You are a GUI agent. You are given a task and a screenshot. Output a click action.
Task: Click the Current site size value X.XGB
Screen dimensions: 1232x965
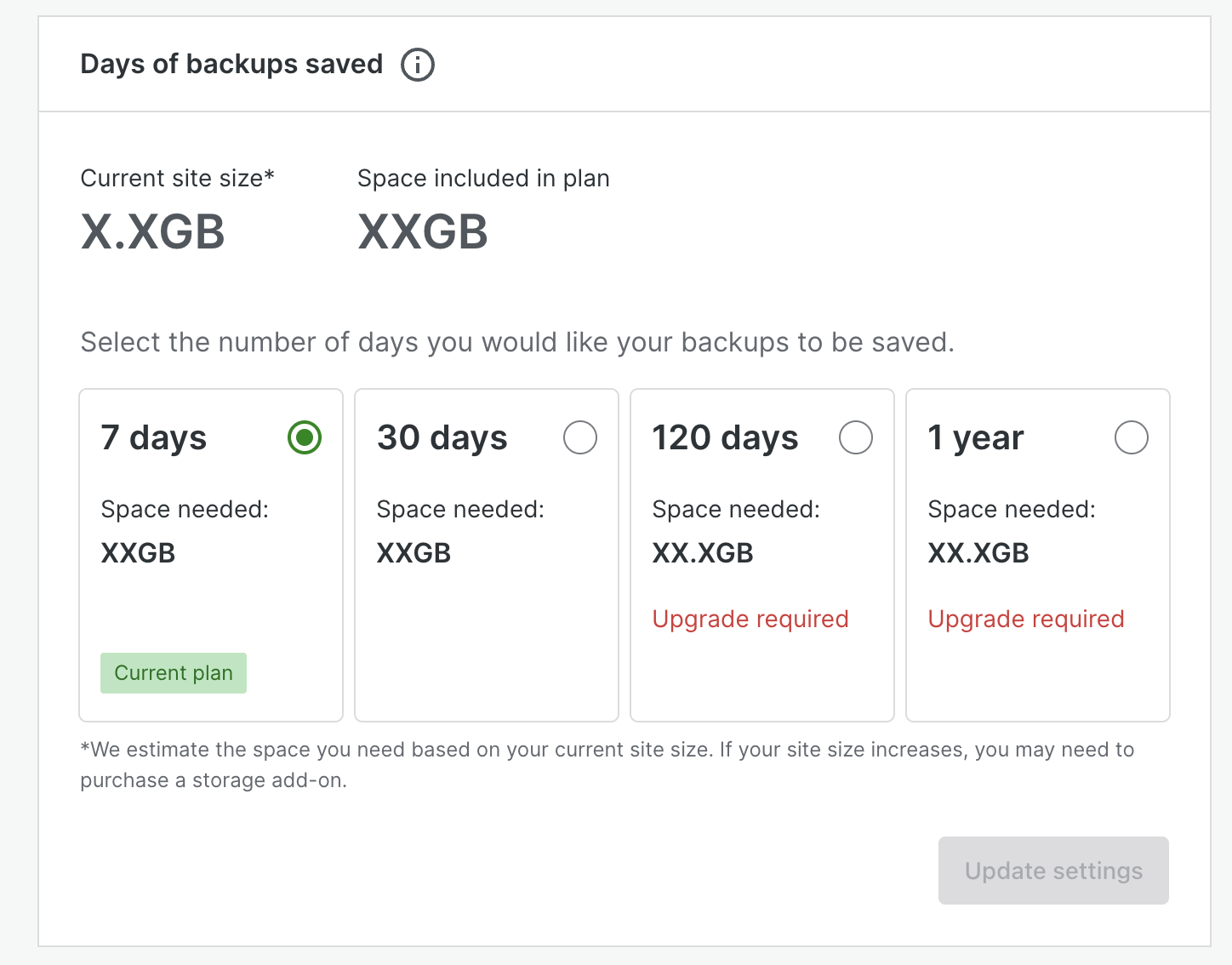[152, 231]
